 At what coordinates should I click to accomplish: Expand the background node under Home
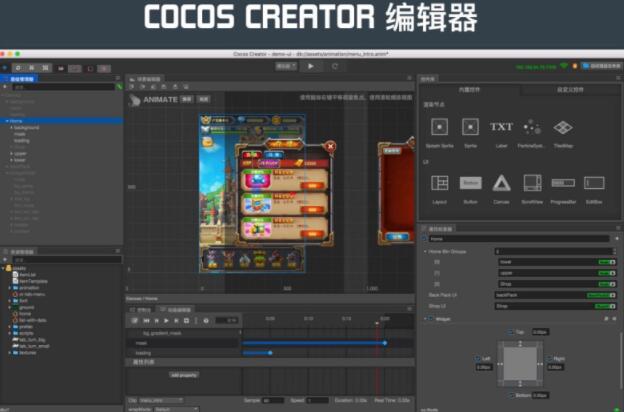(11, 128)
